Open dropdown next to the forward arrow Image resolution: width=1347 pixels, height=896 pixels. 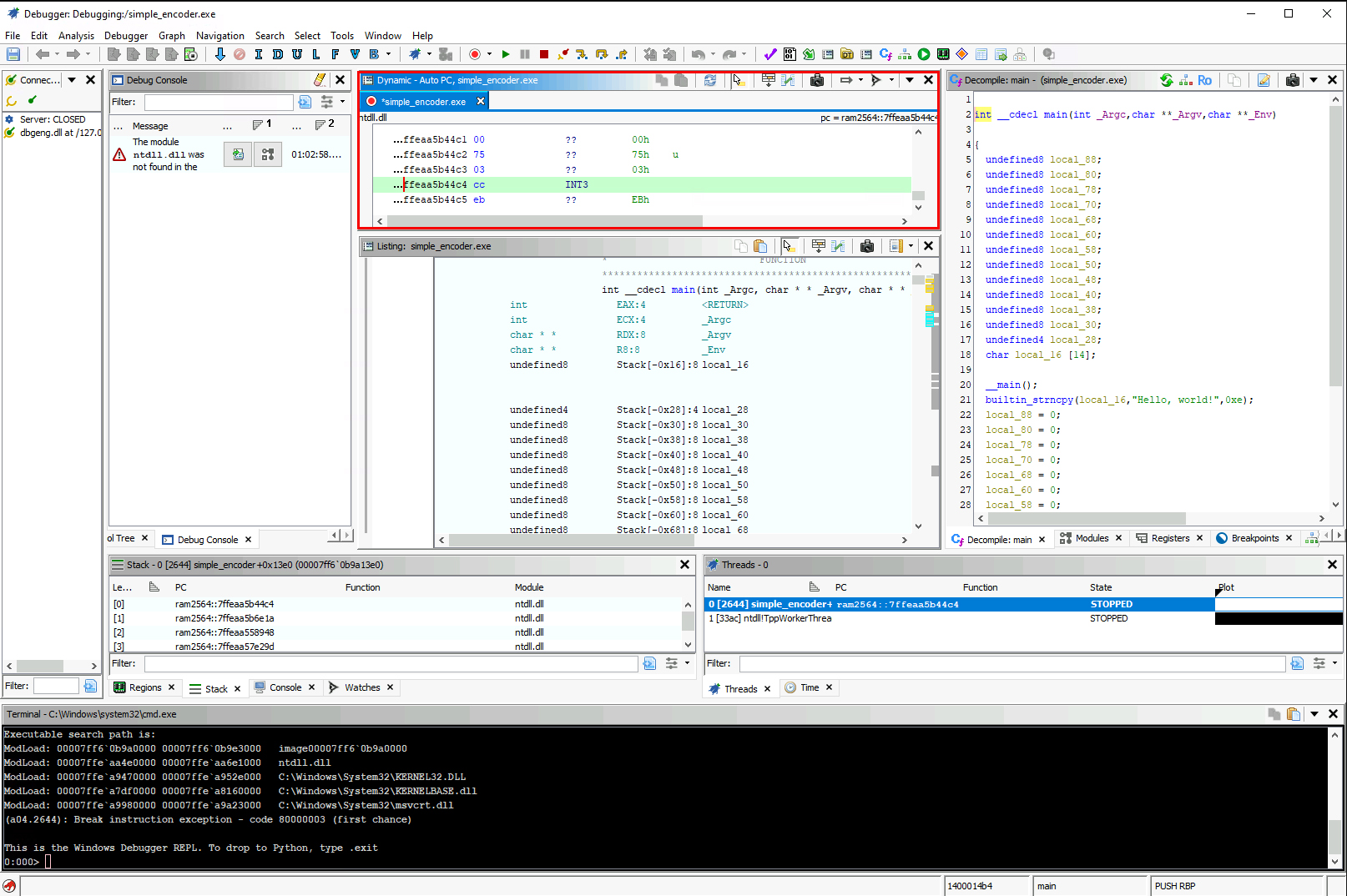pyautogui.click(x=88, y=54)
